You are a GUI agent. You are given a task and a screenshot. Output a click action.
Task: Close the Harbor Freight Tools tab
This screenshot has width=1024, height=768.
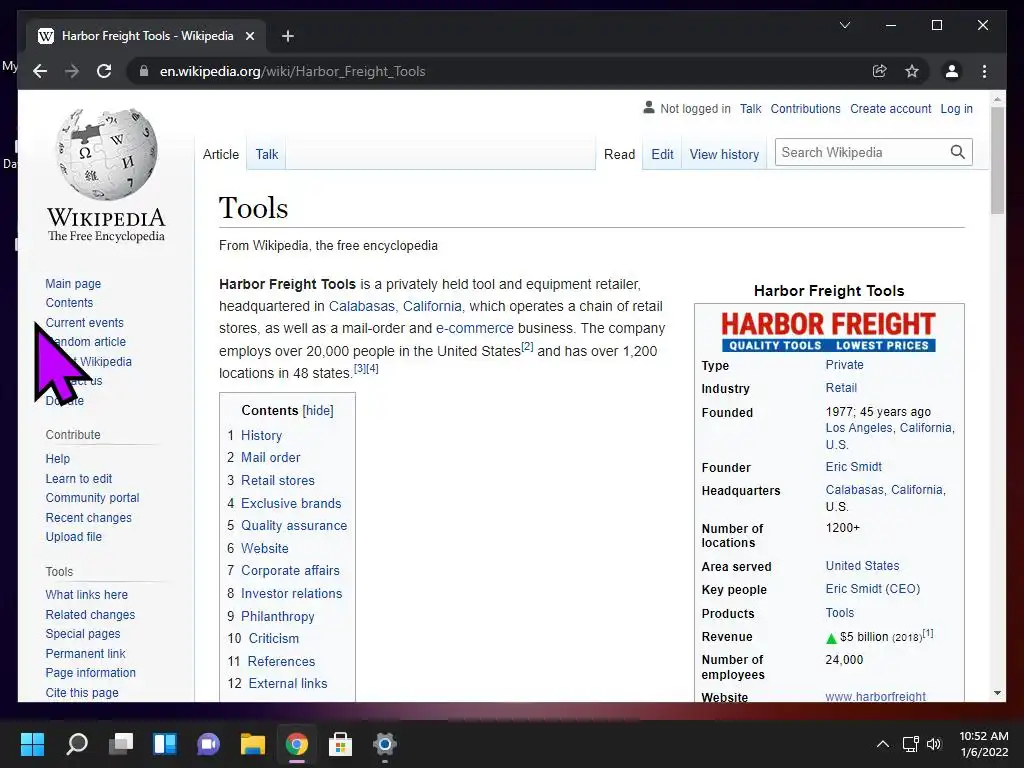click(x=249, y=36)
